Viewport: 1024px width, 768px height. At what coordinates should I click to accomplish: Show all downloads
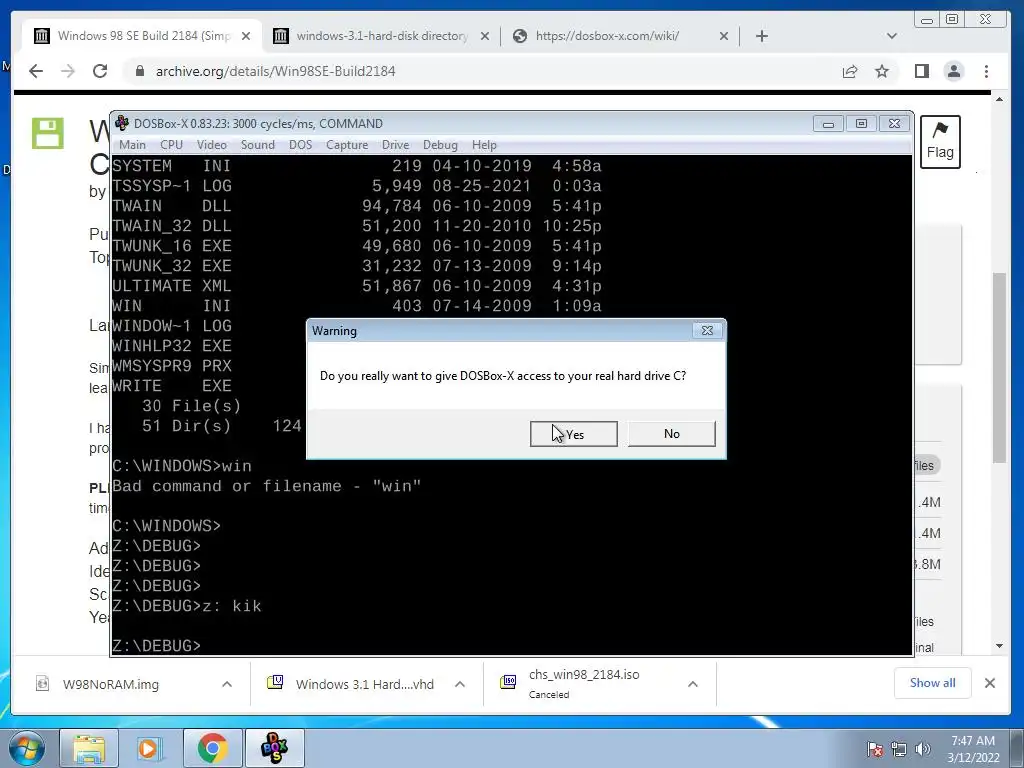pyautogui.click(x=932, y=683)
